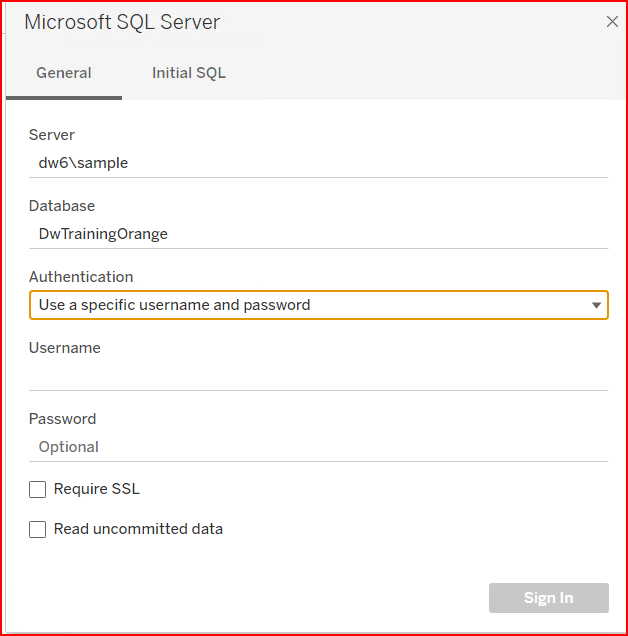Click the Password label above the field
The height and width of the screenshot is (636, 628).
point(63,419)
